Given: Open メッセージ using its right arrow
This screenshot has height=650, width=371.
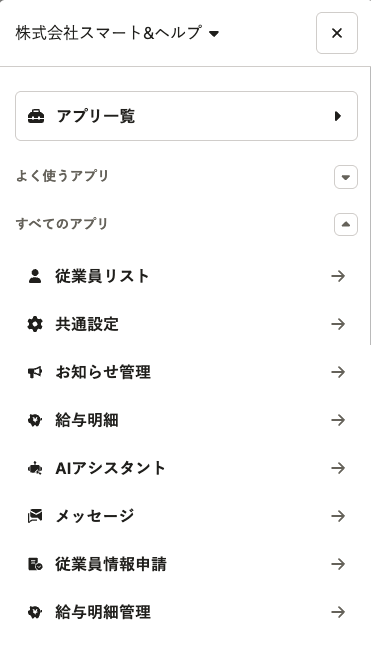Looking at the screenshot, I should [338, 517].
